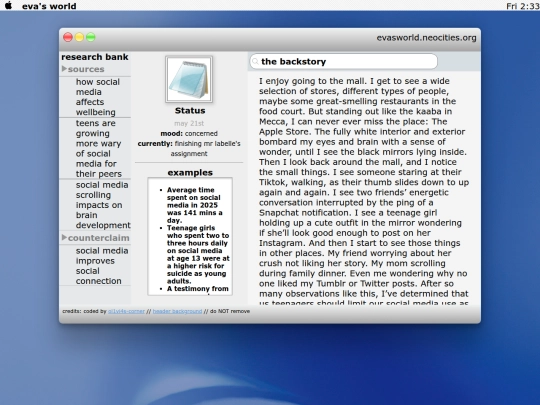Image resolution: width=540 pixels, height=405 pixels.
Task: Click the sources section label
Action: coord(86,69)
